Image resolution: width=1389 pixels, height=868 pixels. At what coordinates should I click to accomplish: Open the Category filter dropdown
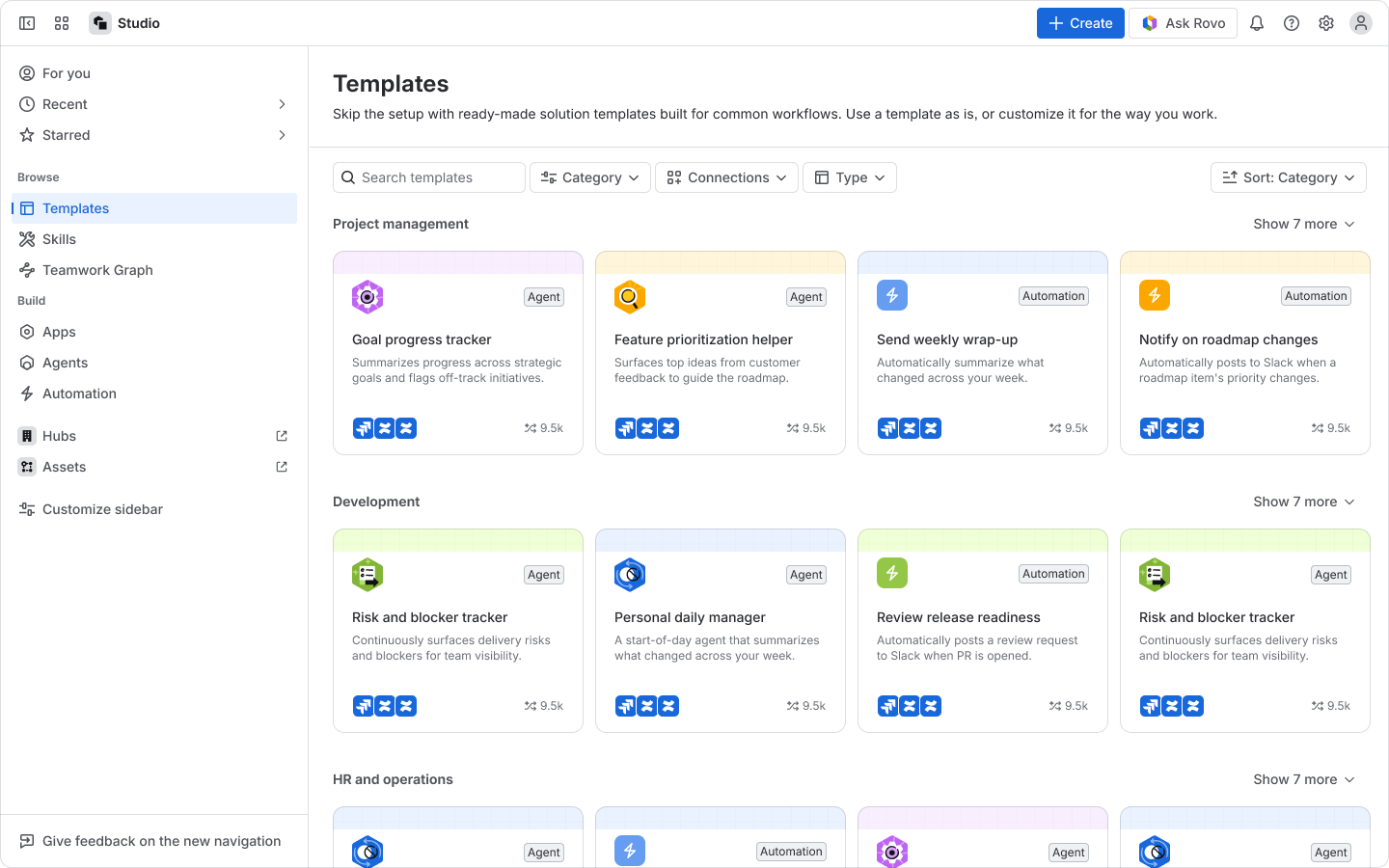click(x=590, y=177)
